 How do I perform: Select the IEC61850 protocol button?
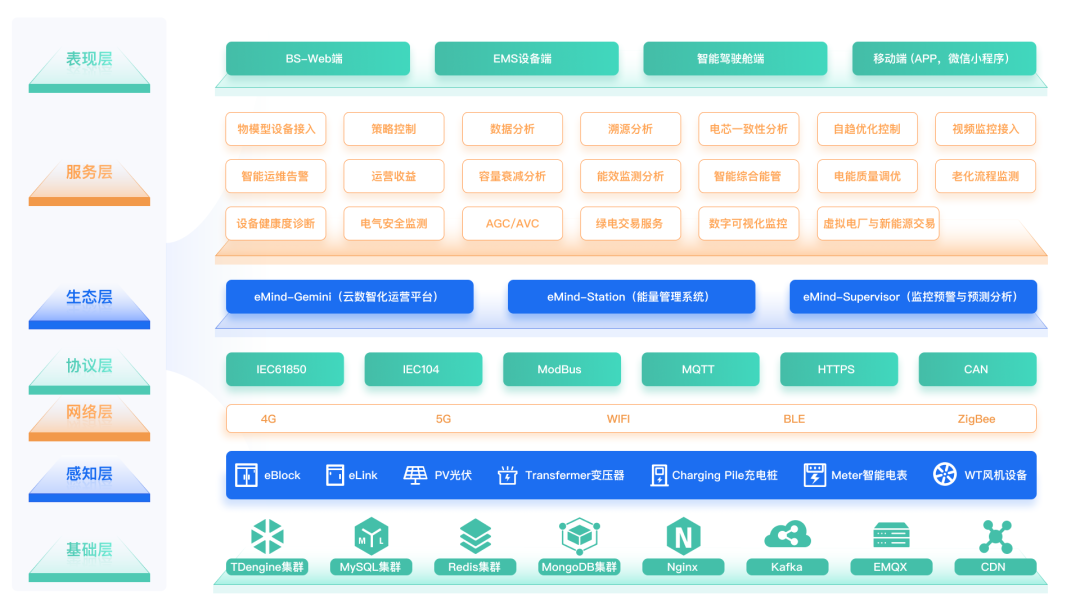[285, 369]
